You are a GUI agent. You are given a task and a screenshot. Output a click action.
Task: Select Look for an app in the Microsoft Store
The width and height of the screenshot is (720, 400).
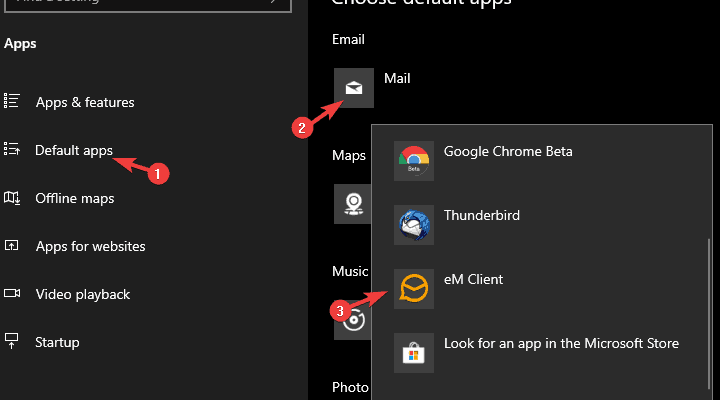click(561, 344)
